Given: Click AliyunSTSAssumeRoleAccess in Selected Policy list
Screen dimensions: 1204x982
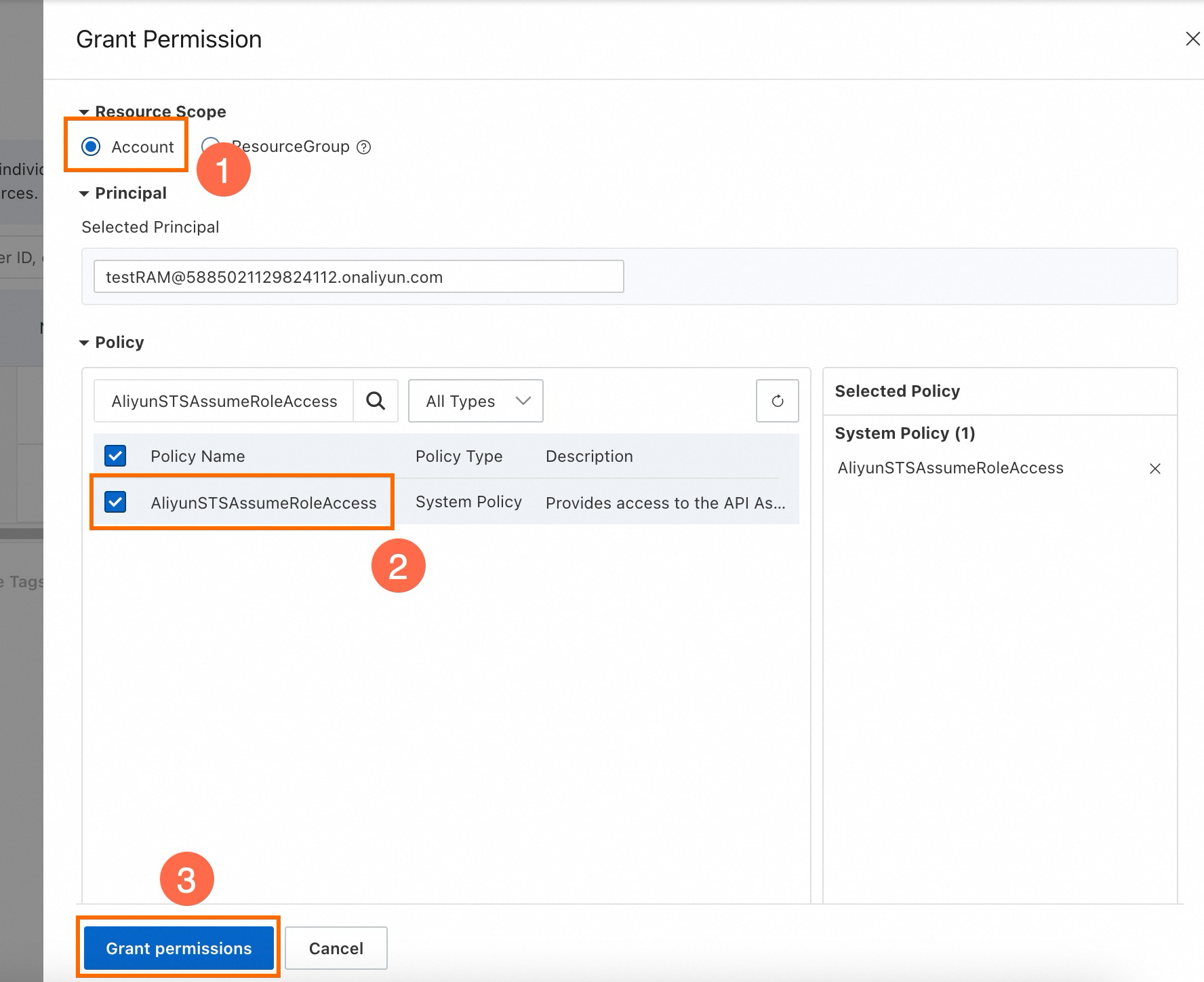Looking at the screenshot, I should point(950,468).
